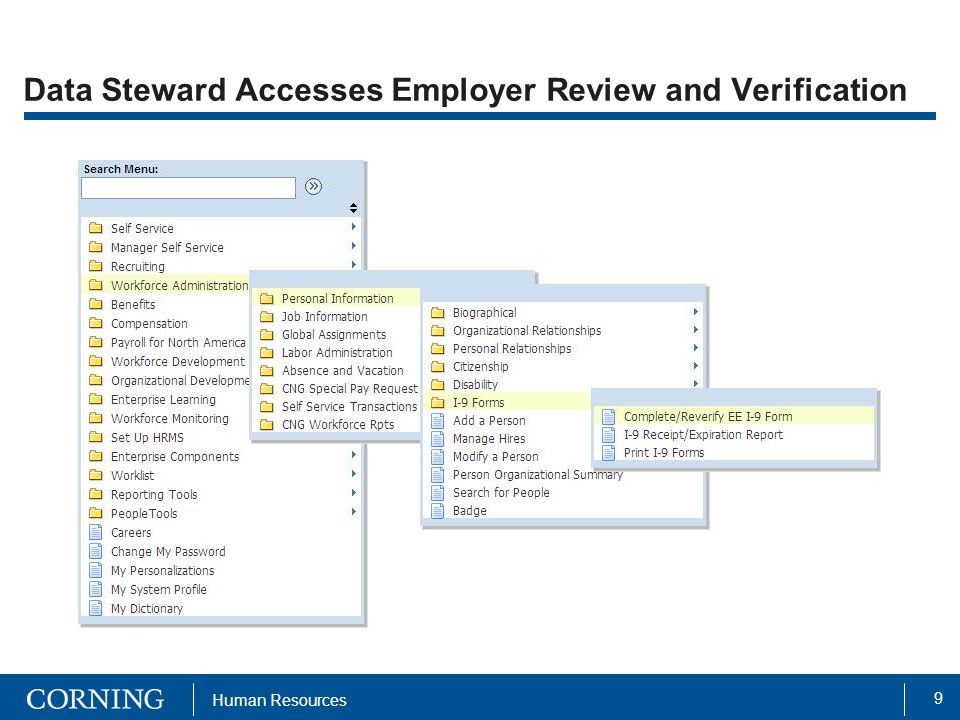
Task: Click the Search Menu go button icon
Action: click(313, 186)
